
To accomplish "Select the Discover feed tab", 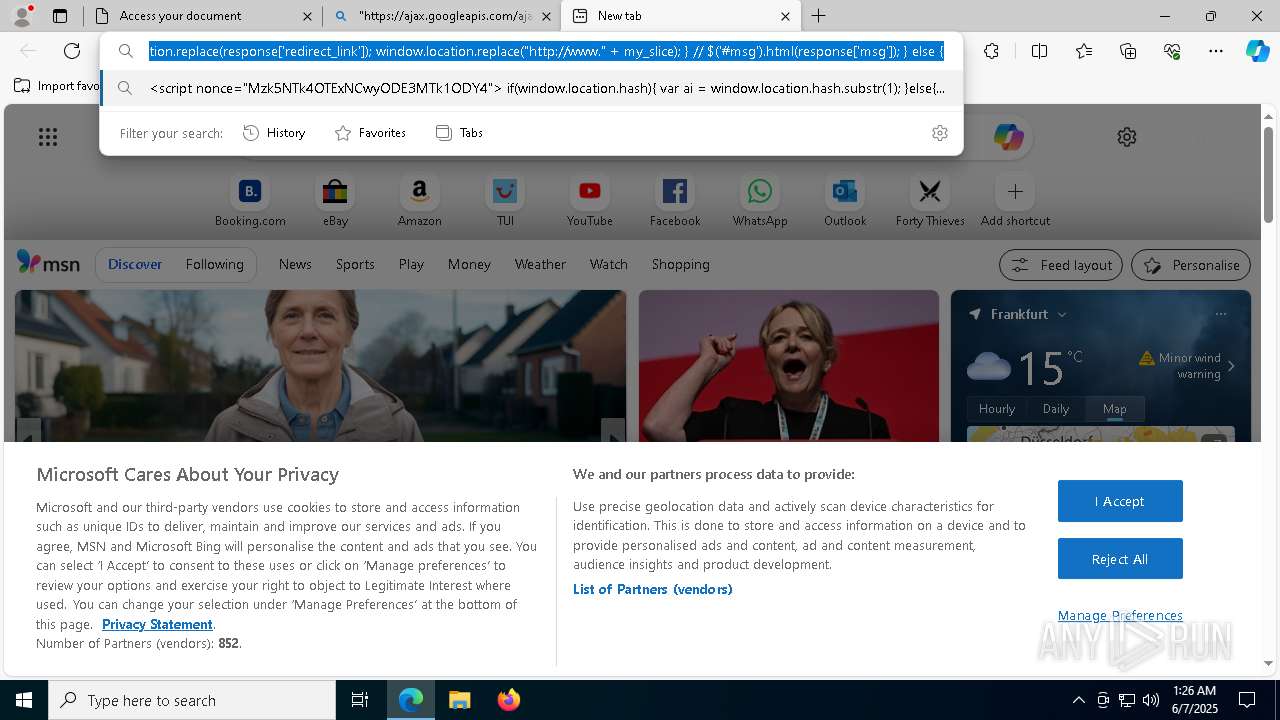I will 135,264.
